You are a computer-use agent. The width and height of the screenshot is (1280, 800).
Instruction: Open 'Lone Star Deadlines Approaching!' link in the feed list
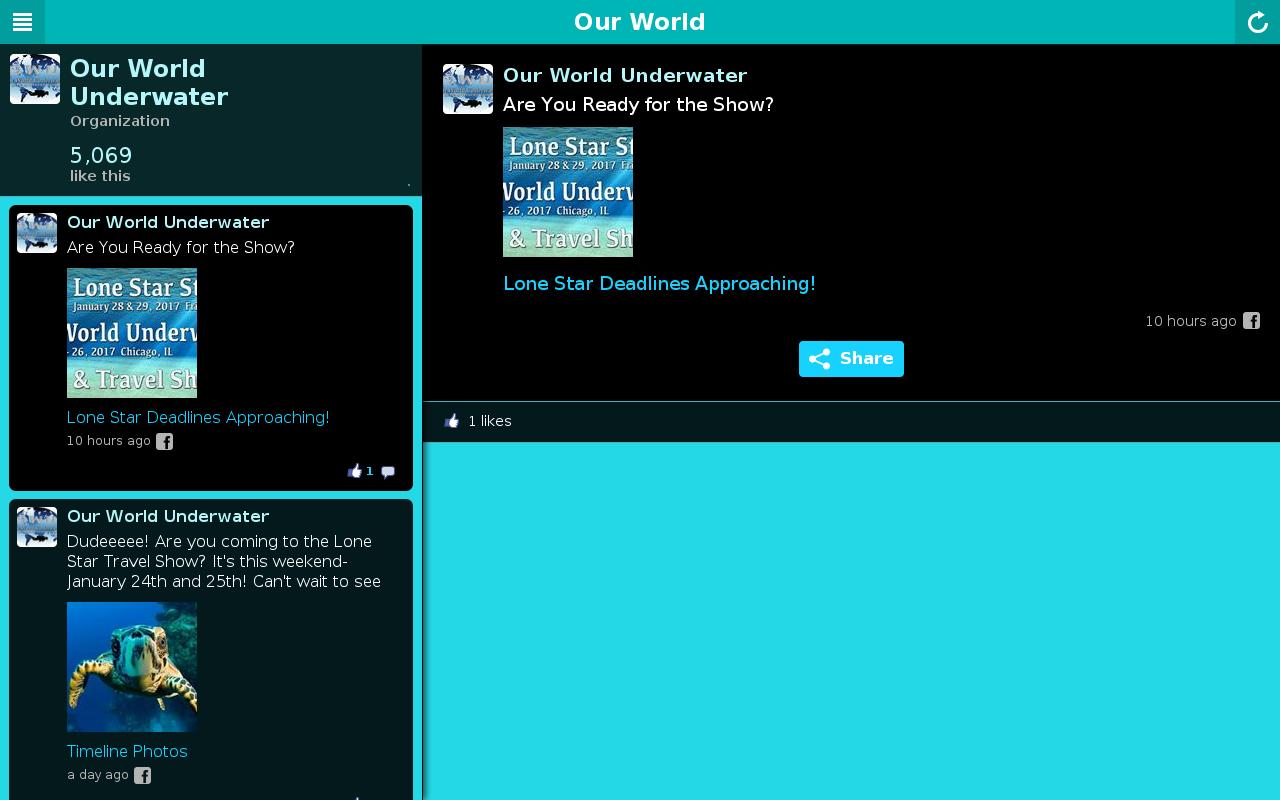point(198,417)
